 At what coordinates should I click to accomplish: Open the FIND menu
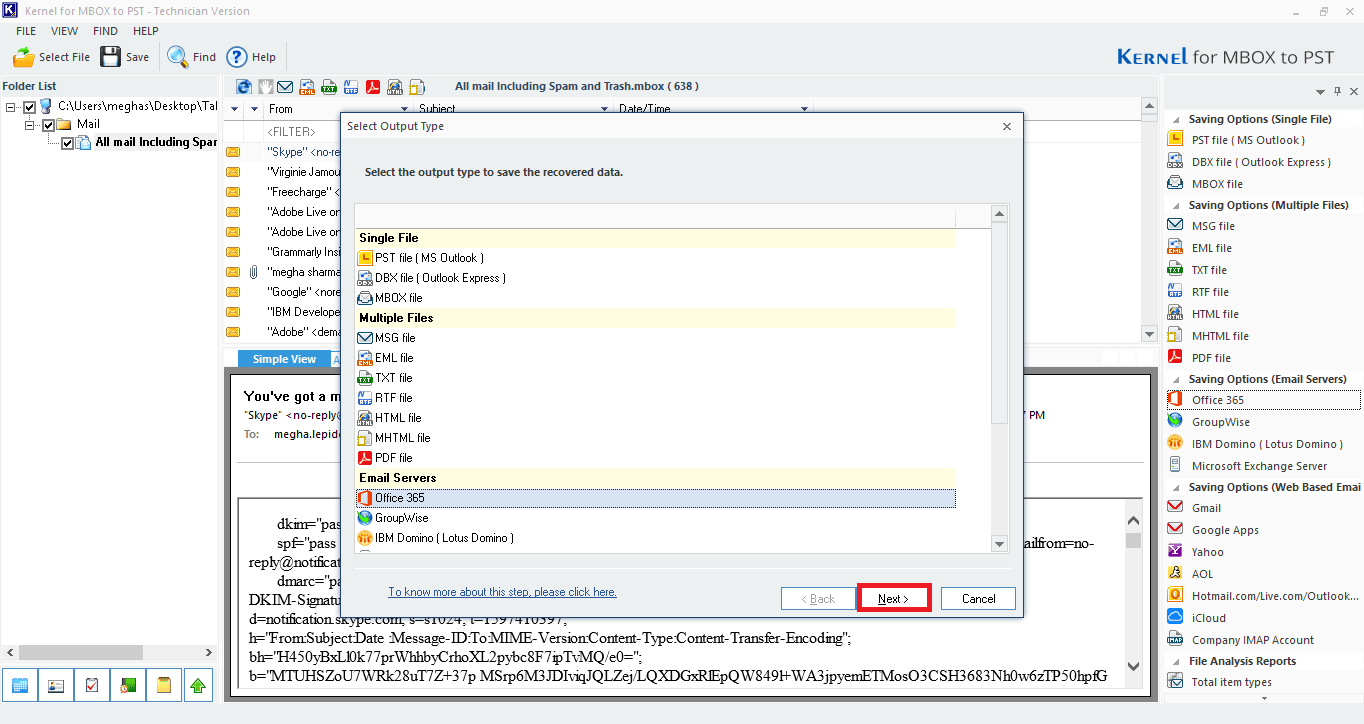(x=105, y=31)
